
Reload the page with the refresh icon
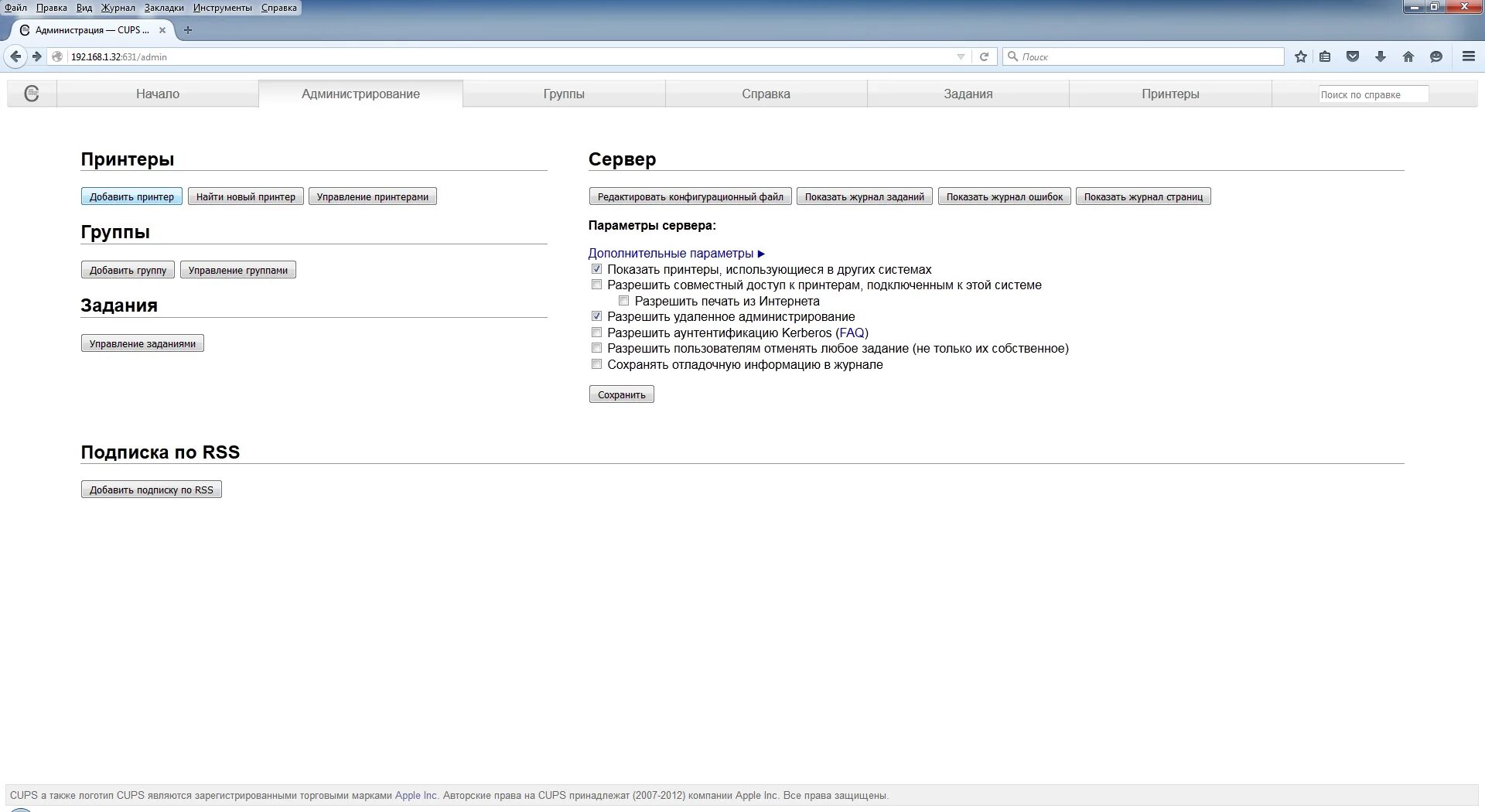click(984, 56)
